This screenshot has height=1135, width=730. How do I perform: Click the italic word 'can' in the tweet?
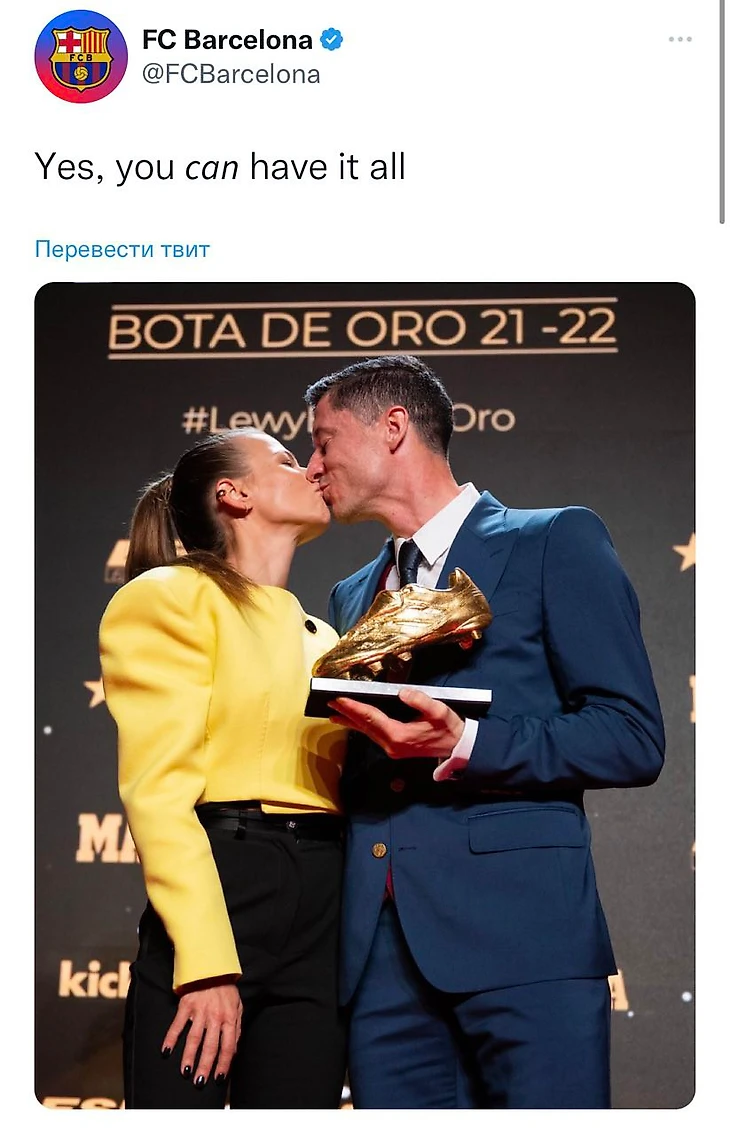click(211, 169)
